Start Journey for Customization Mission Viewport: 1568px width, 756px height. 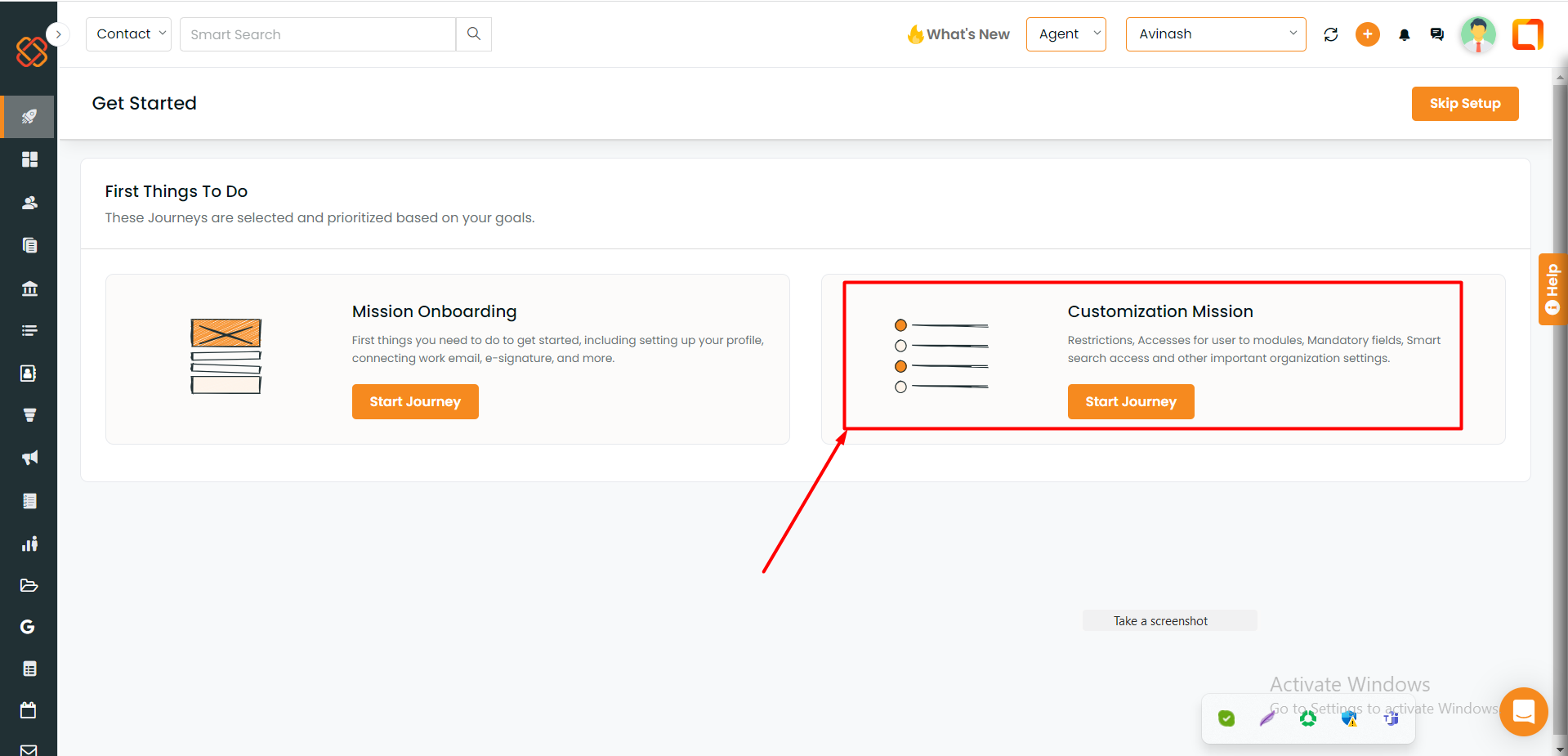coord(1131,402)
